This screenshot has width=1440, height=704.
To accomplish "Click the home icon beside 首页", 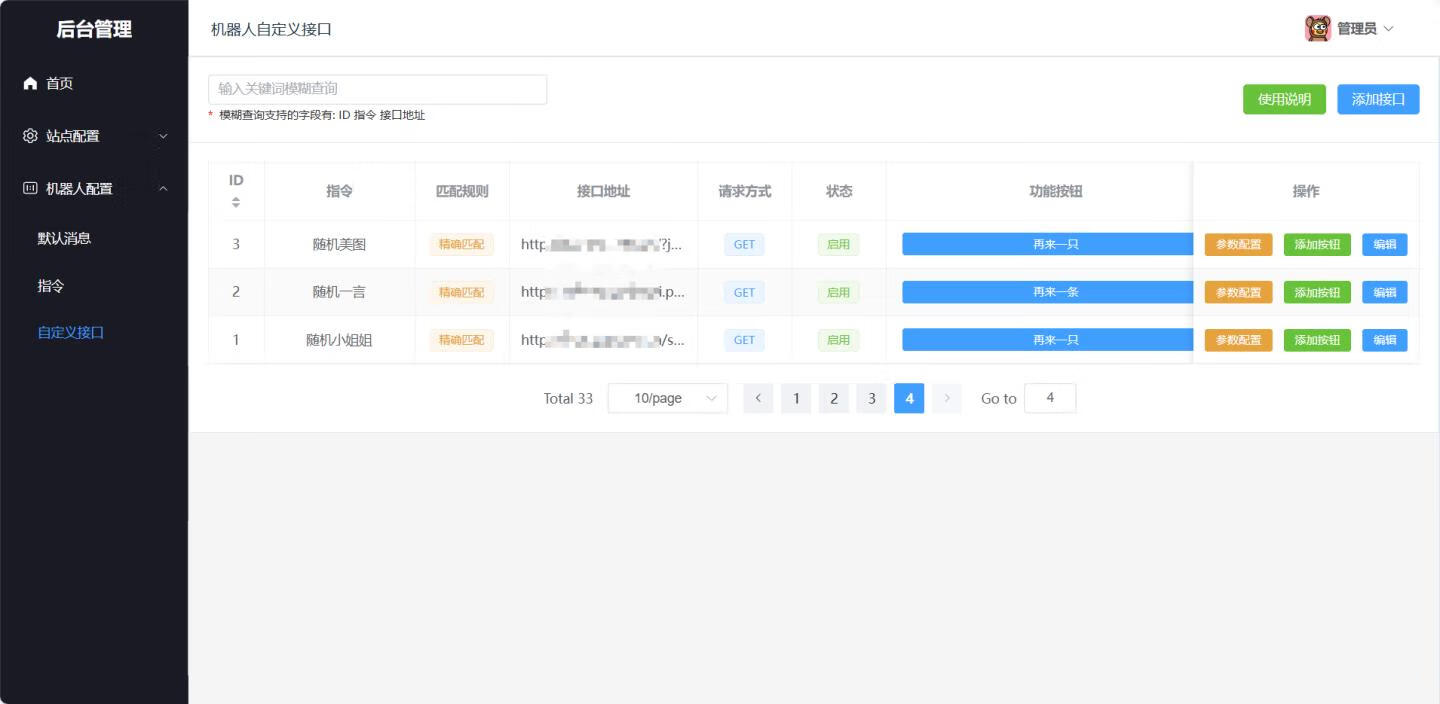I will [30, 83].
